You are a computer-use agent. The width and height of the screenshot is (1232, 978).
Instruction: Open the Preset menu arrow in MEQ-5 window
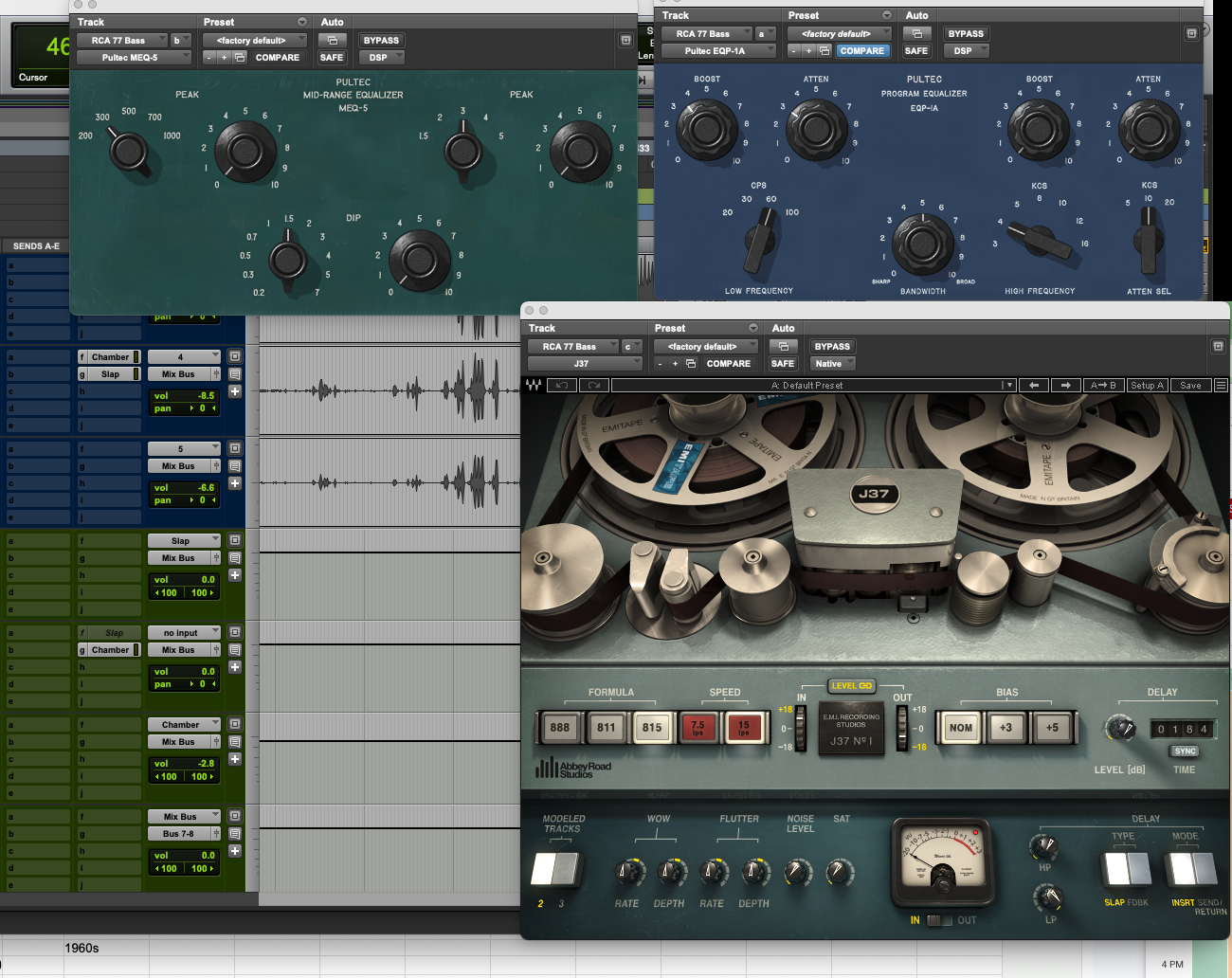pos(302,22)
